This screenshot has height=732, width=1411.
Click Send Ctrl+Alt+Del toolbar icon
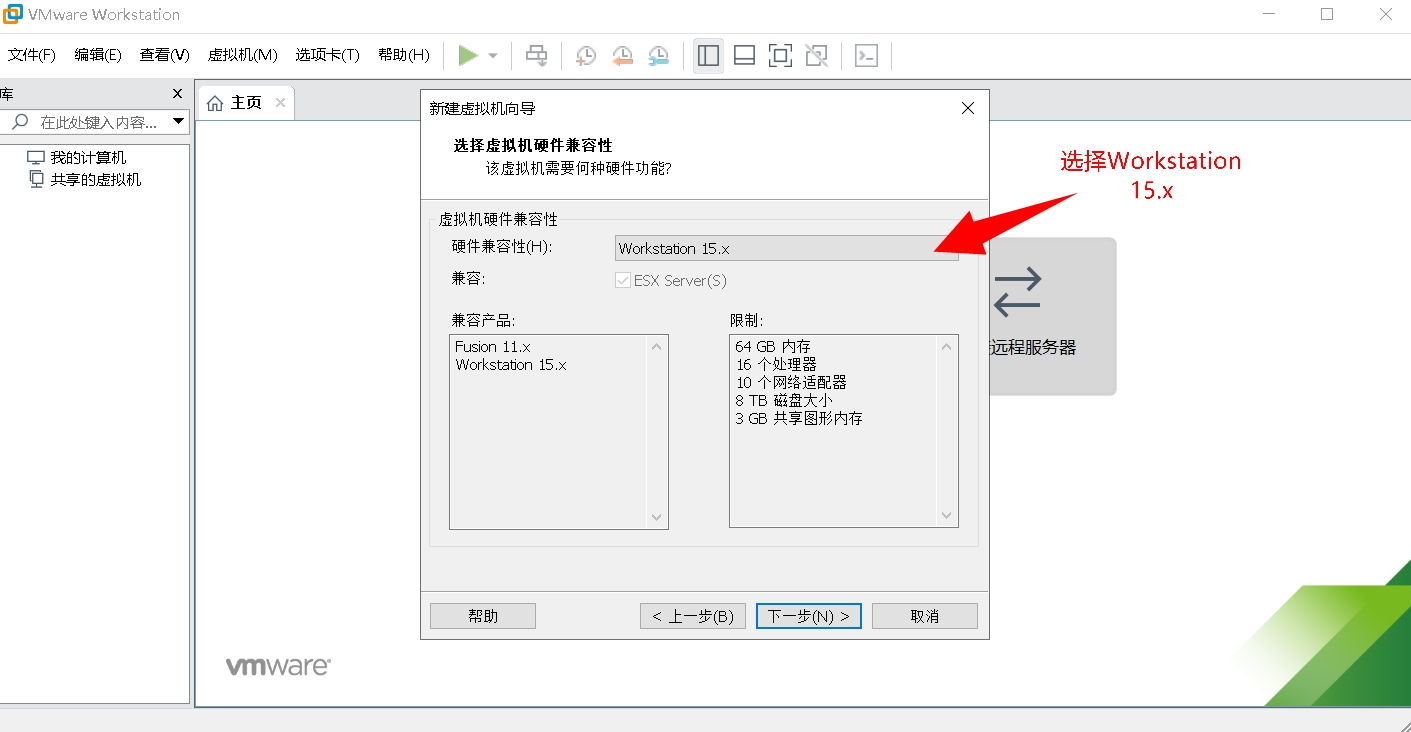537,56
